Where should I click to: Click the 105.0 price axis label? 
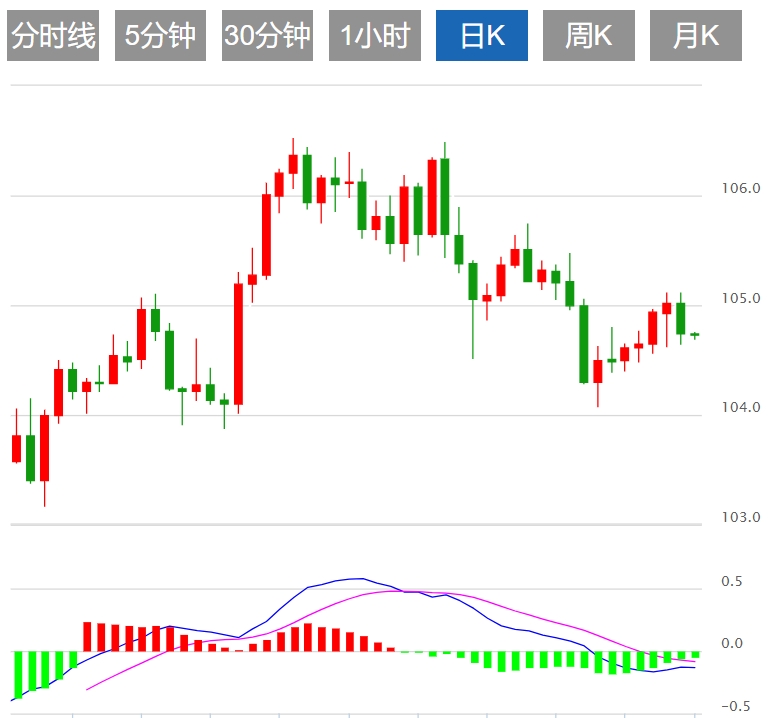(x=741, y=298)
